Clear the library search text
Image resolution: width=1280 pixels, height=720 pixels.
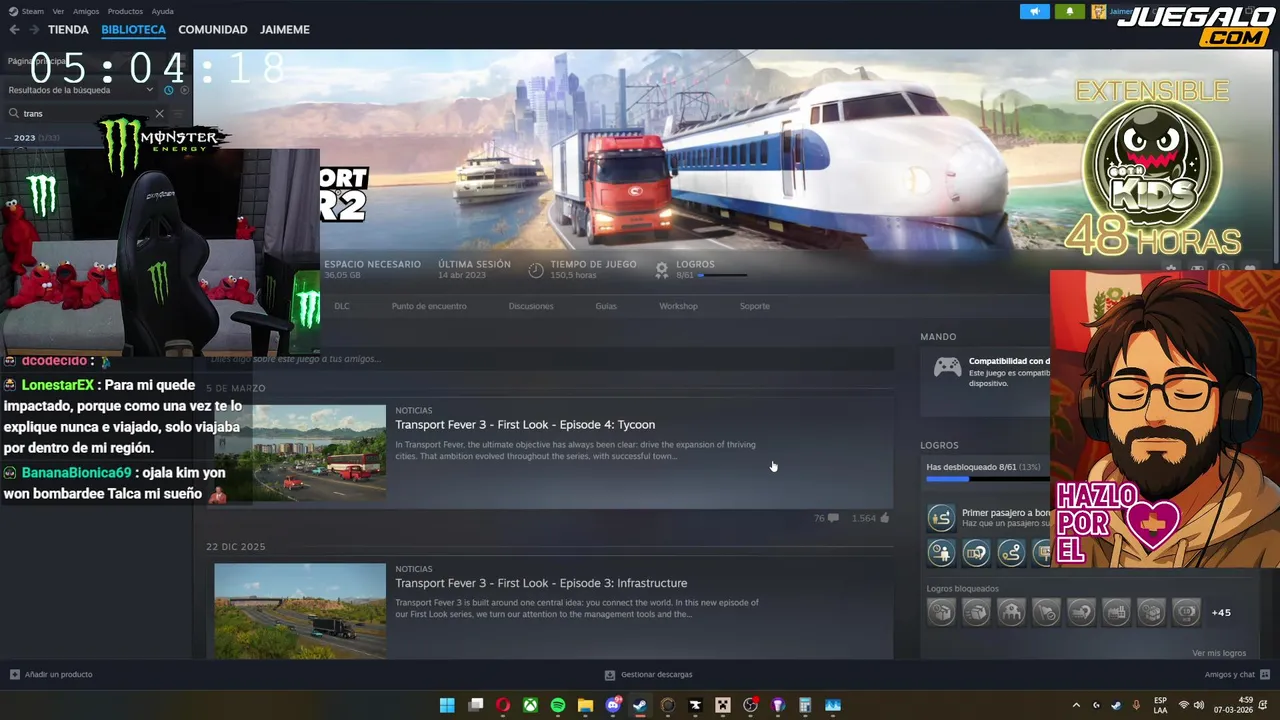click(x=159, y=114)
